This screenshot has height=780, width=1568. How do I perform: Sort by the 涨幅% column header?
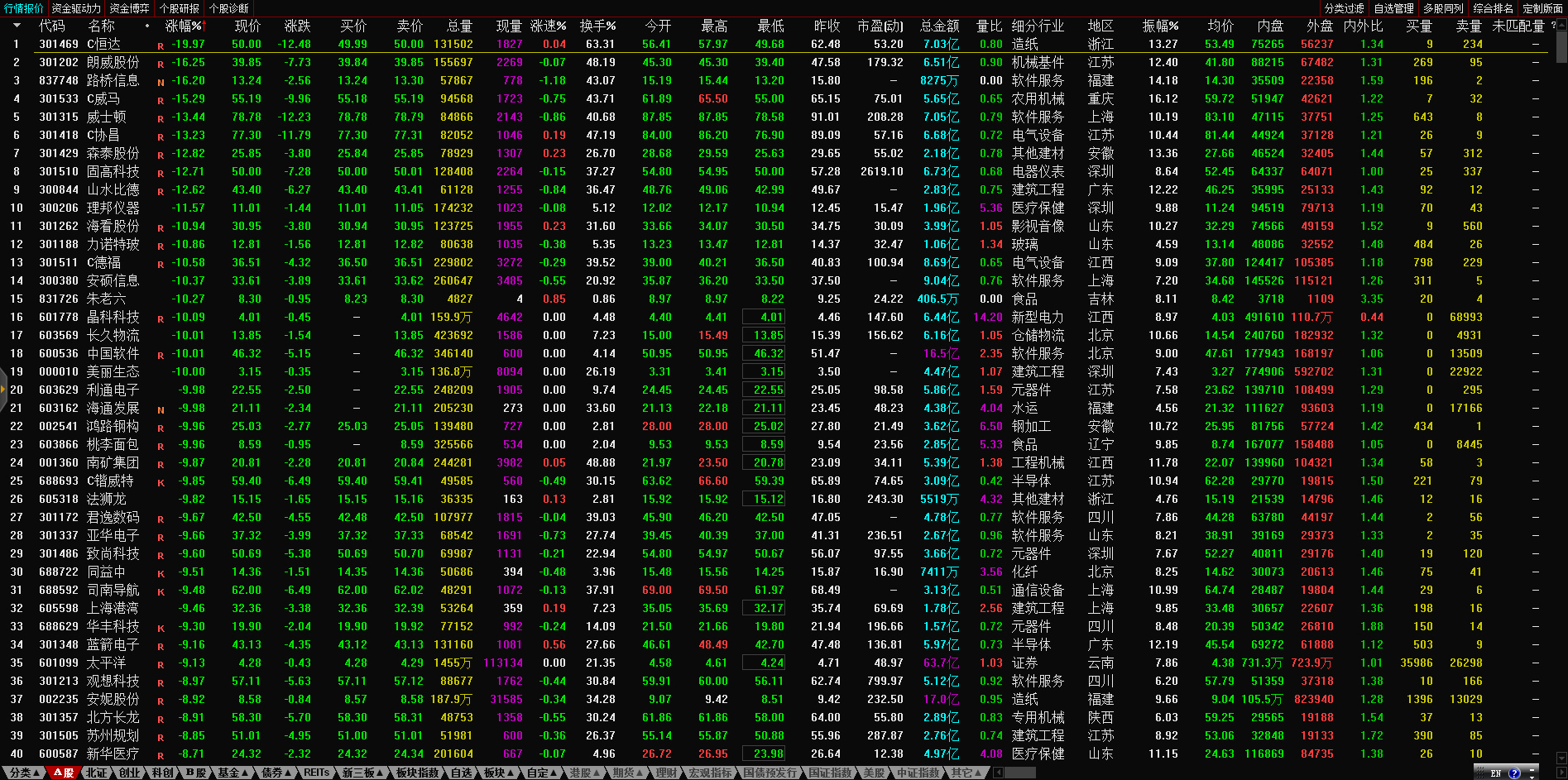(x=184, y=26)
